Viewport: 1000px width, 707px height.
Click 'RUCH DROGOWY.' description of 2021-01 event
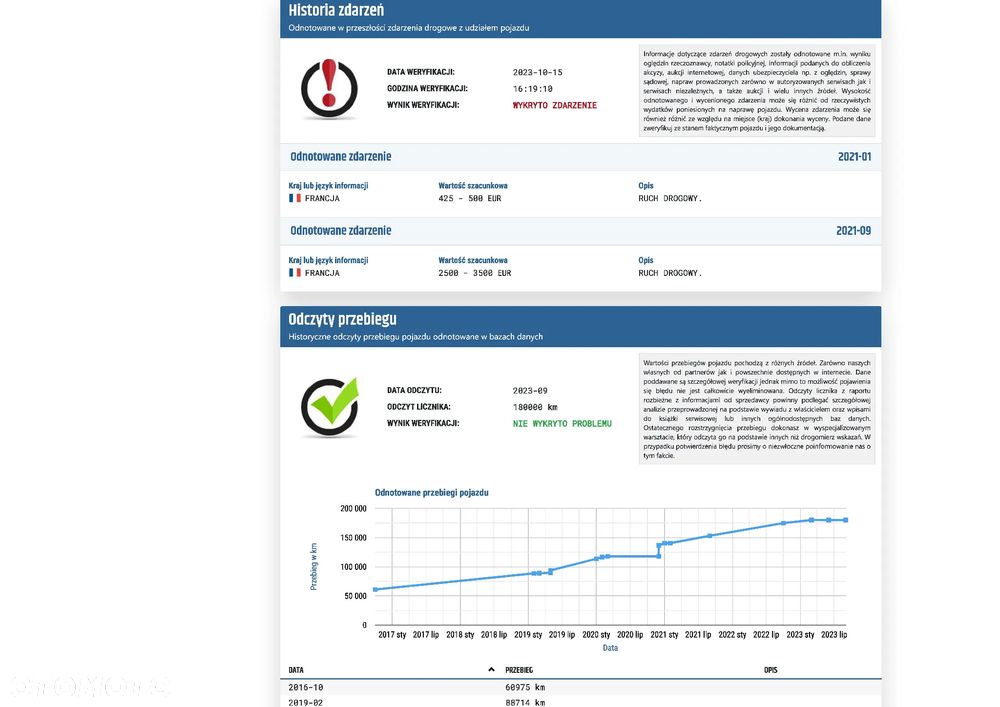point(670,198)
